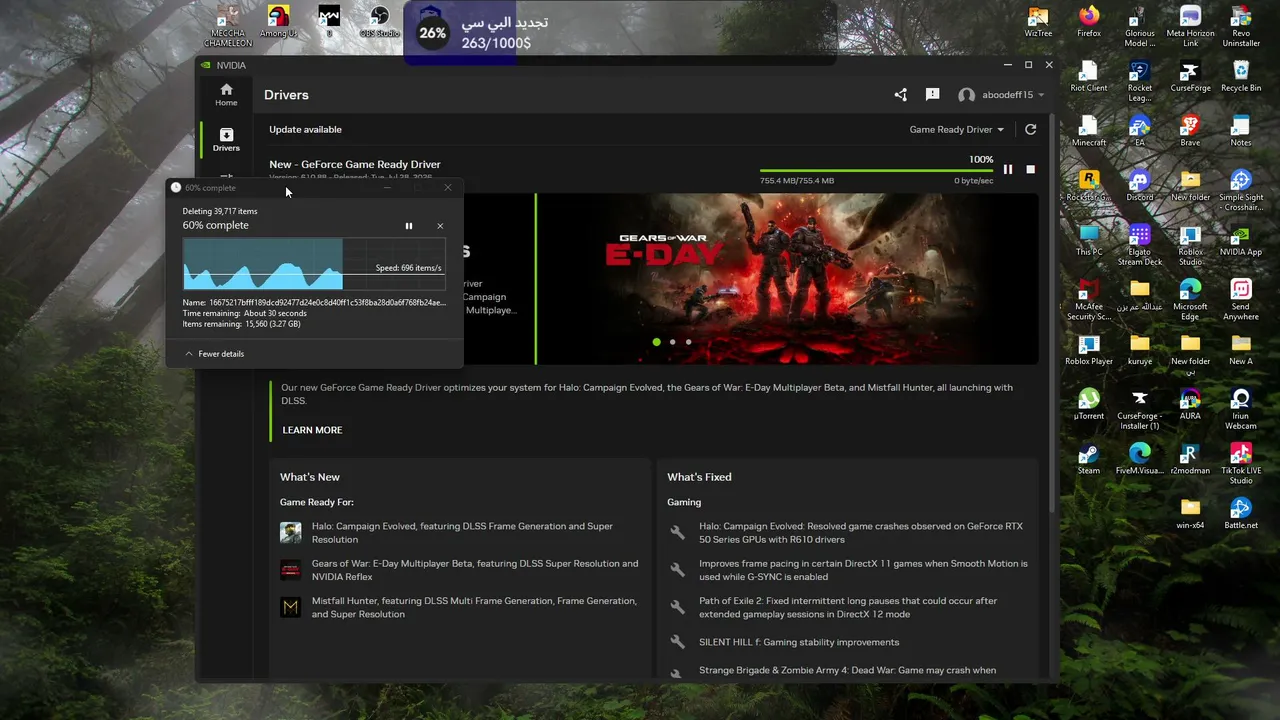The image size is (1280, 720).
Task: Open the Game Ready Driver type dropdown
Action: point(956,129)
